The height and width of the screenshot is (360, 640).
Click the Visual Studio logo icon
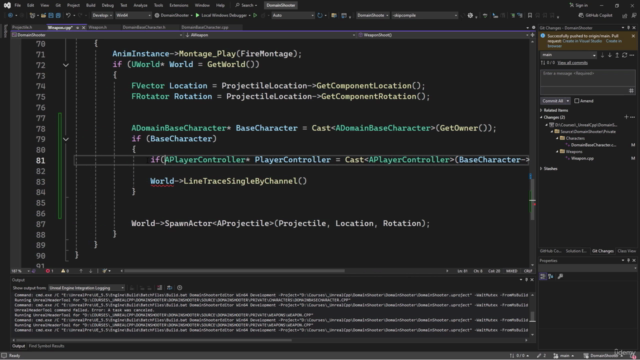click(7, 5)
